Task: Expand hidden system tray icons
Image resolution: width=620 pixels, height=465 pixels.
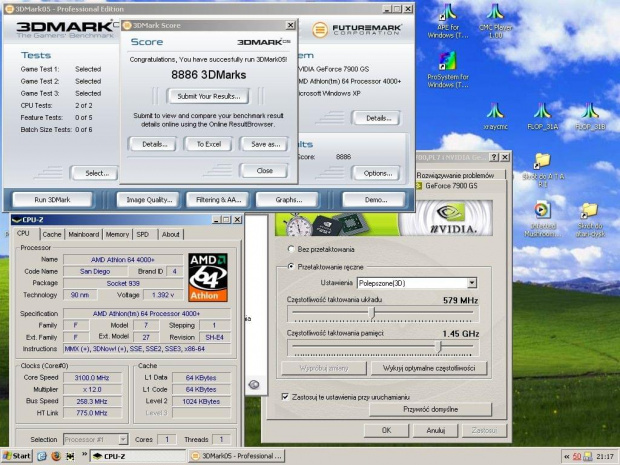Action: (566, 456)
